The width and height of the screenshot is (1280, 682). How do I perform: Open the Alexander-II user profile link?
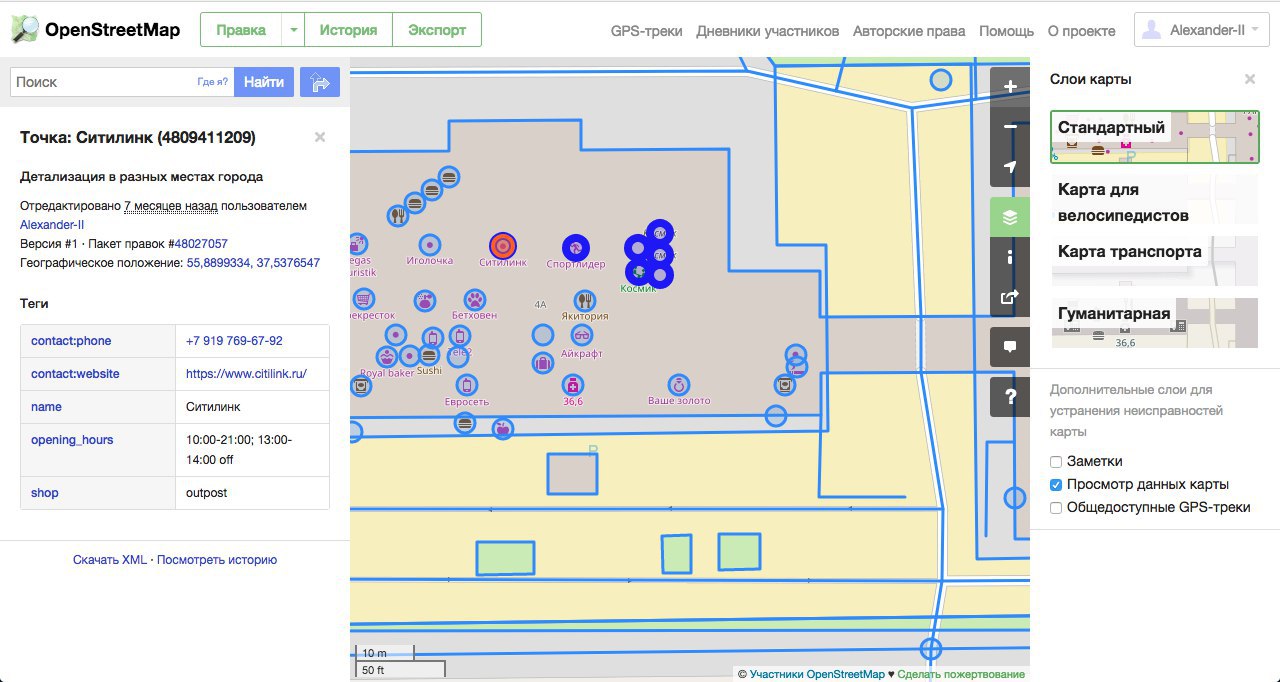tap(52, 225)
